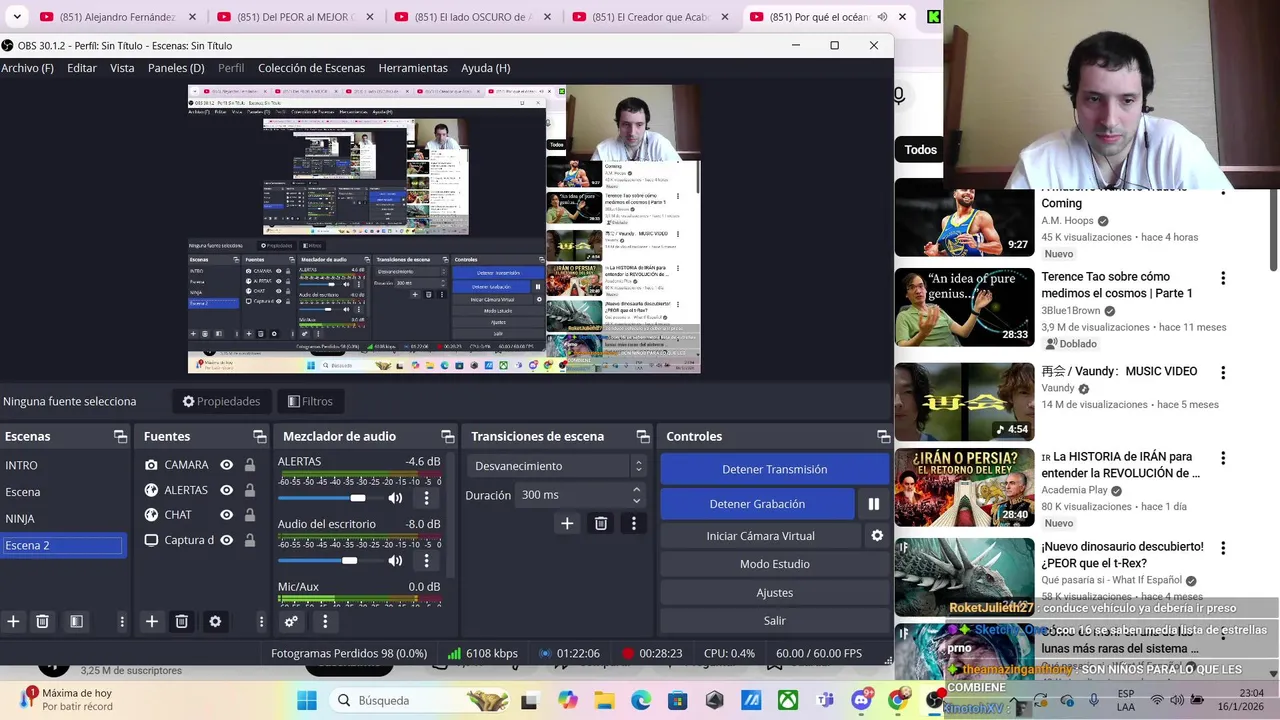Viewport: 1280px width, 720px height.
Task: Undock the Fuentes panel
Action: pyautogui.click(x=260, y=437)
